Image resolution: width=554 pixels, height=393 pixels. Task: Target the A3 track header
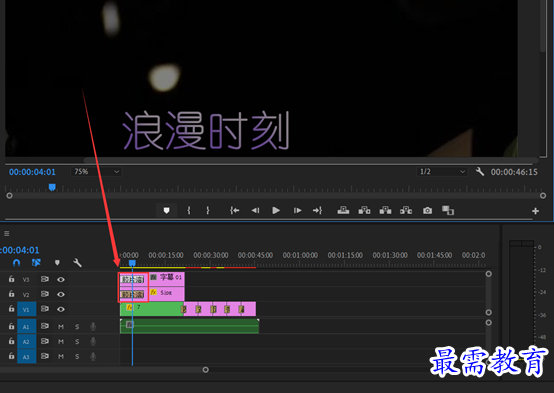(26, 356)
